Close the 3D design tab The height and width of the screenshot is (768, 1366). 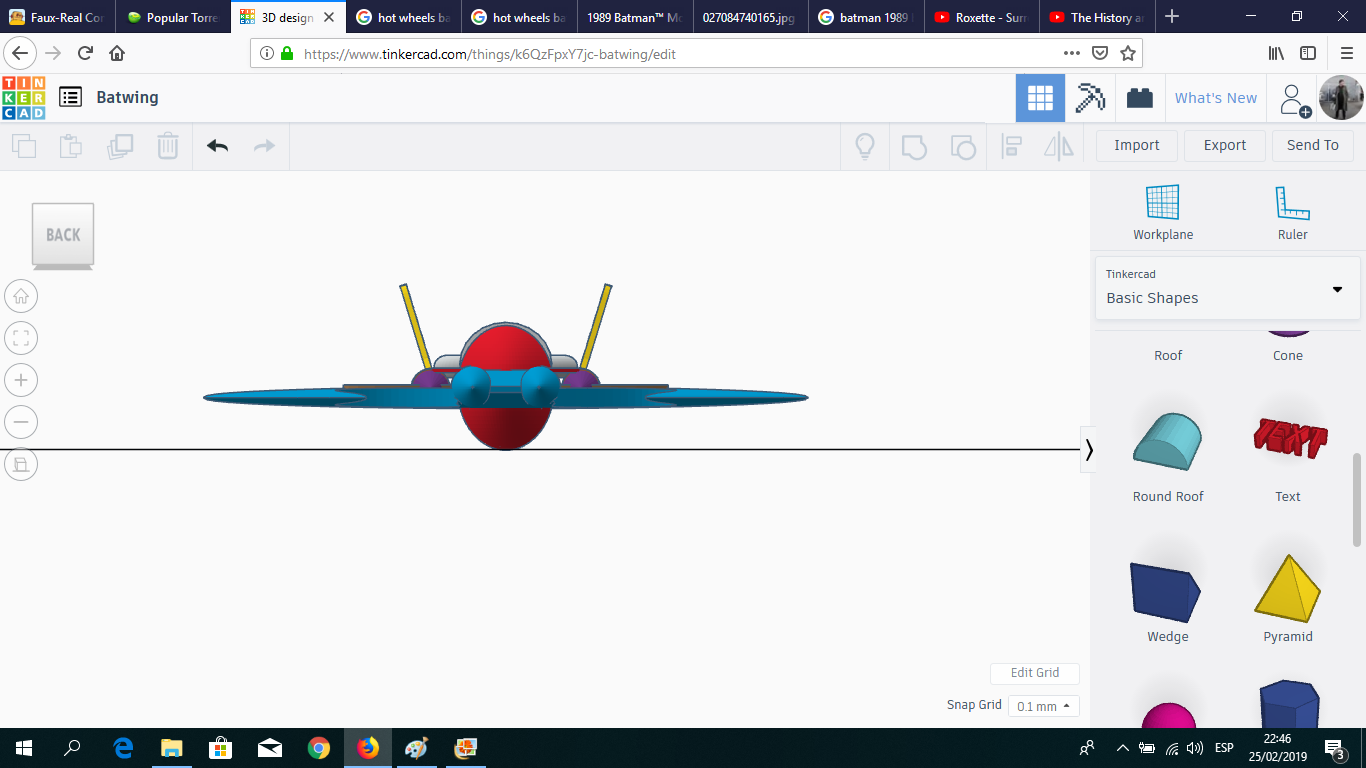(x=329, y=17)
